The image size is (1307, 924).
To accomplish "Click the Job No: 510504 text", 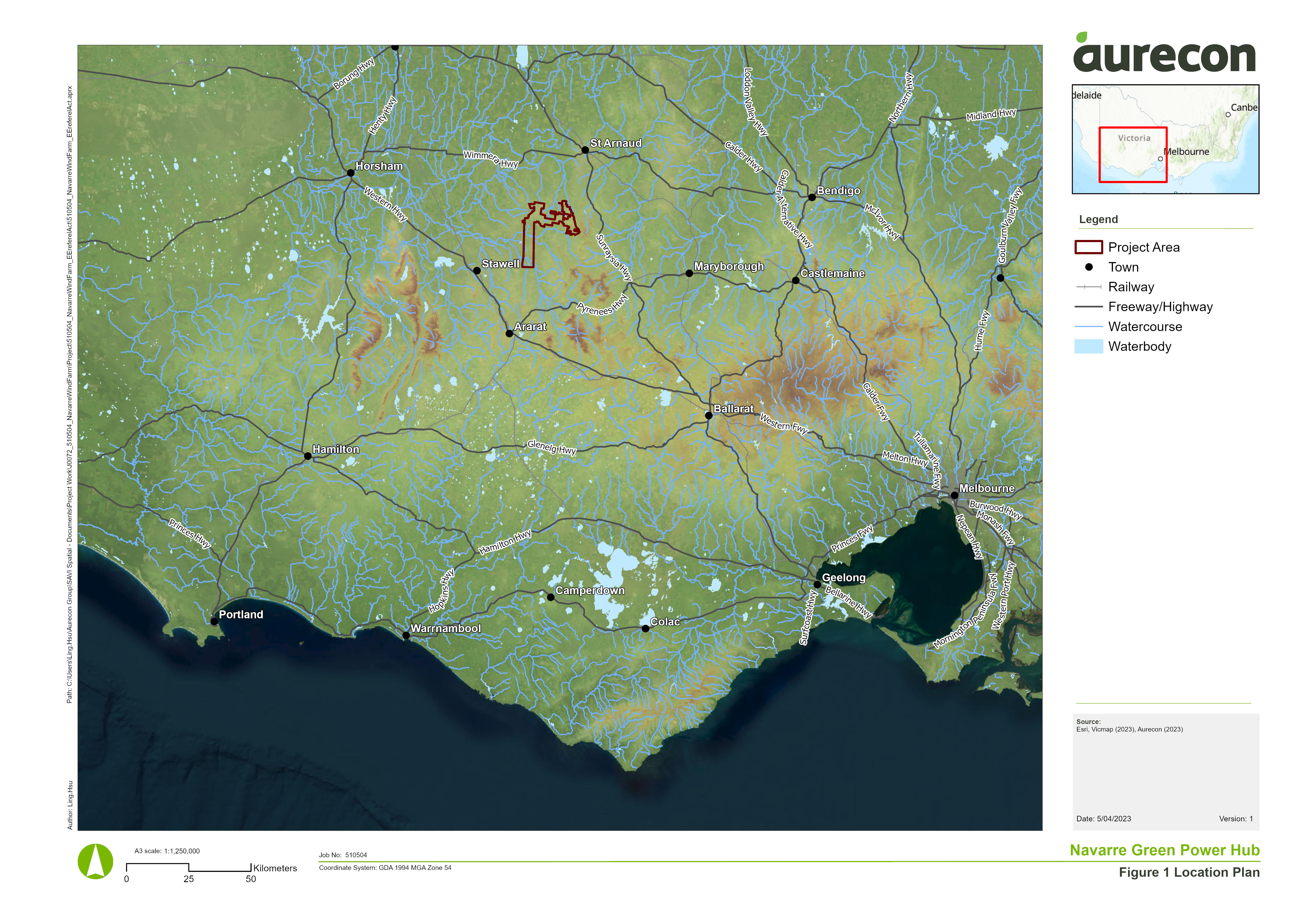I will point(343,855).
